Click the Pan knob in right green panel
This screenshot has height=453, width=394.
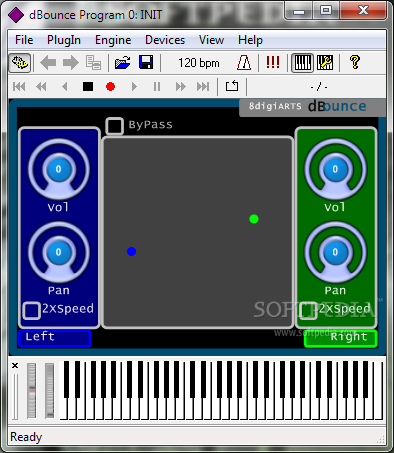[x=335, y=252]
